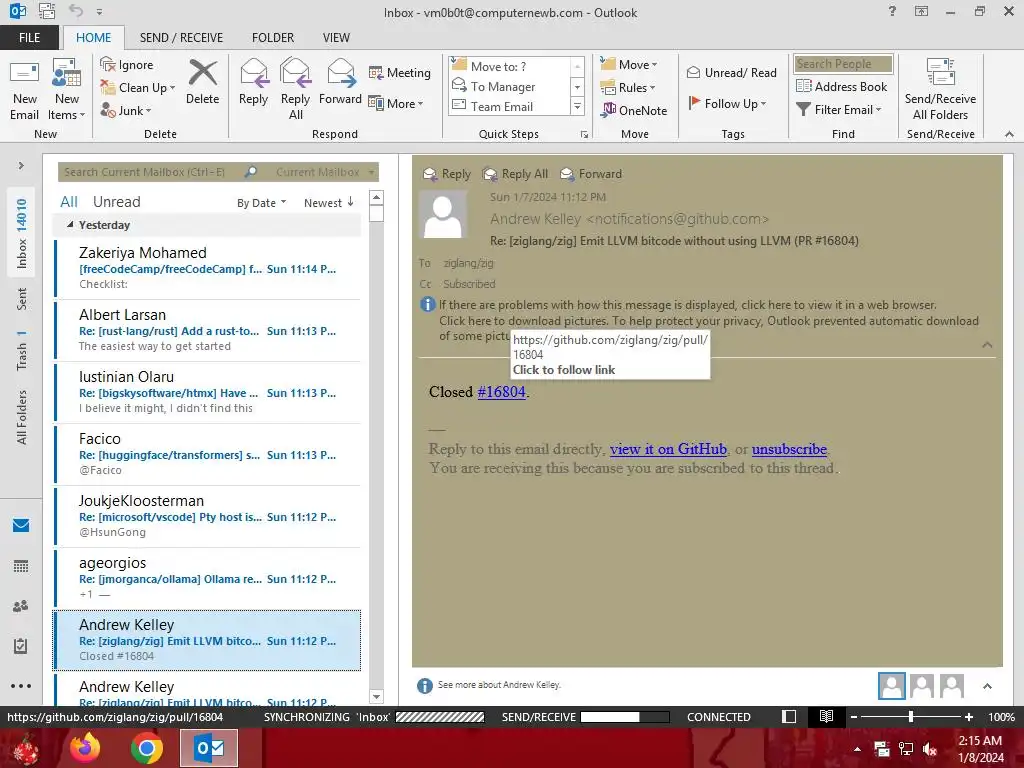Click the Search Current Mailbox field
Image resolution: width=1024 pixels, height=768 pixels.
[152, 172]
